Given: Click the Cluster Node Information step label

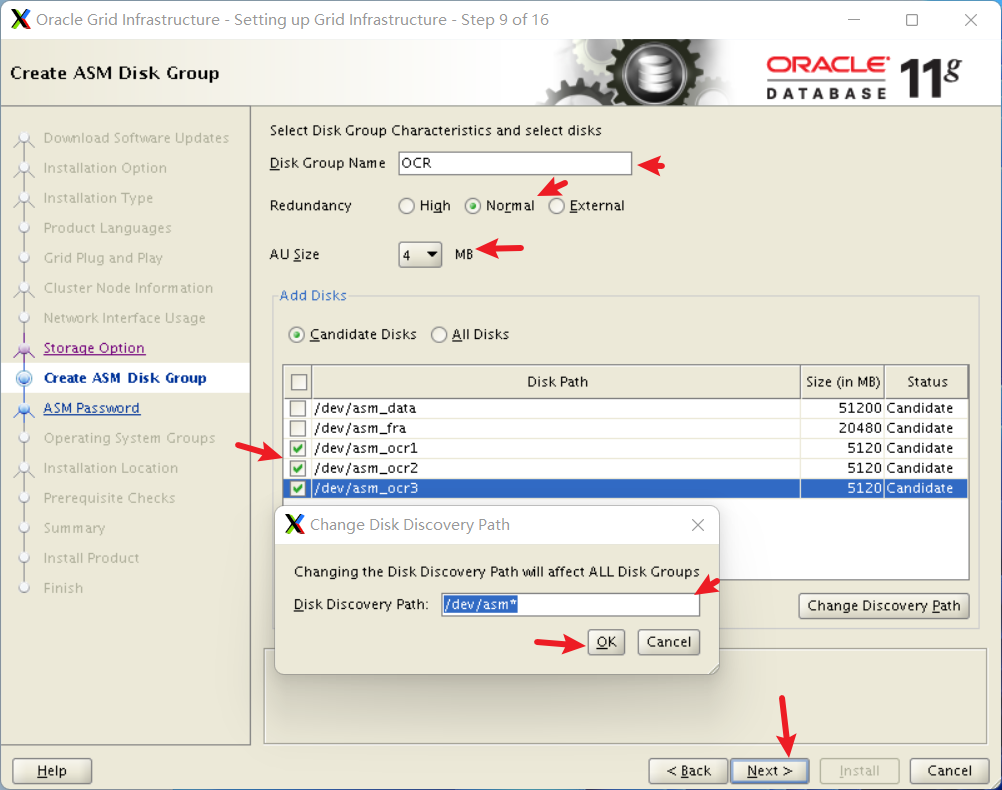Looking at the screenshot, I should point(128,288).
